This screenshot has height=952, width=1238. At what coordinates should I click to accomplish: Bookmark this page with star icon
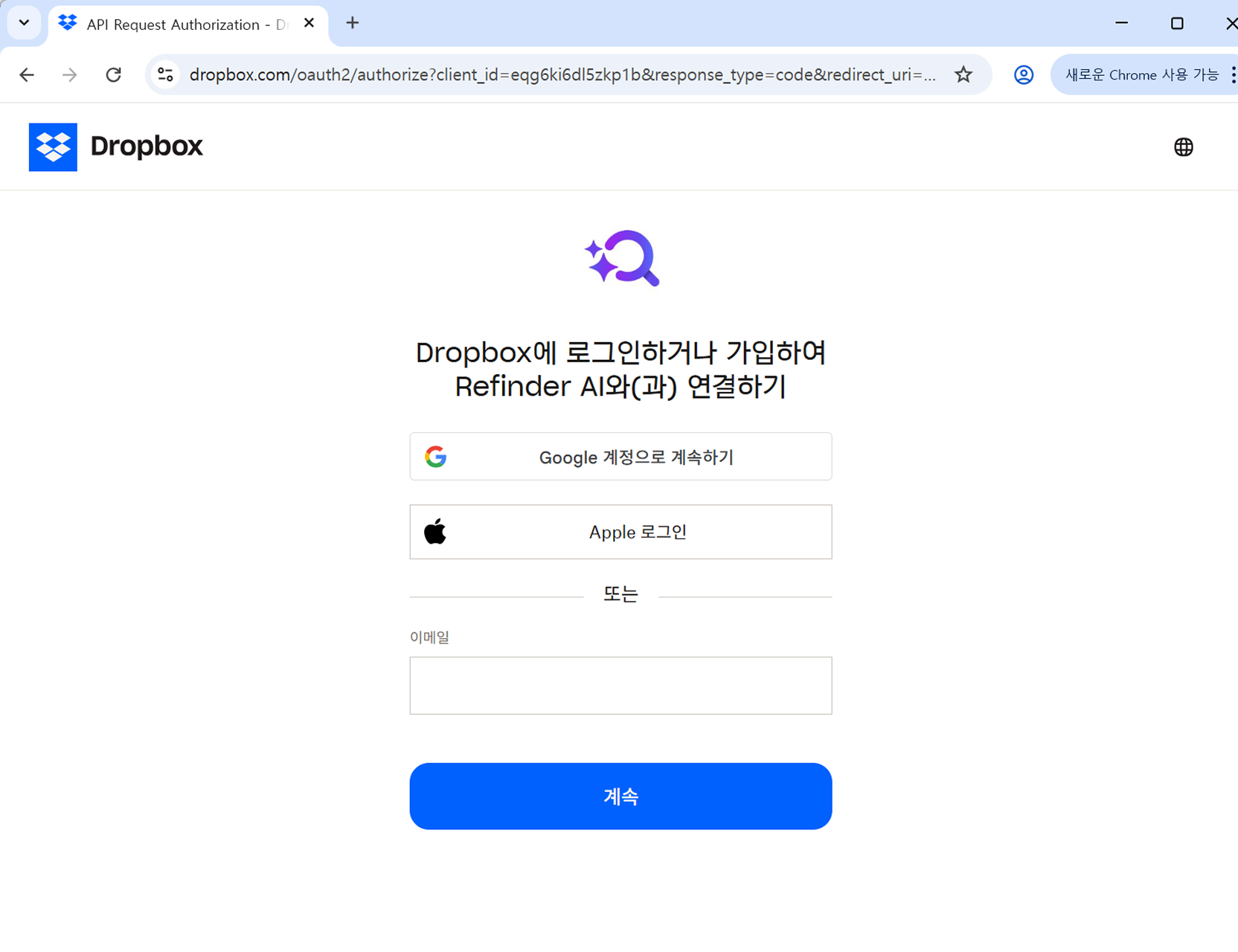pyautogui.click(x=963, y=74)
